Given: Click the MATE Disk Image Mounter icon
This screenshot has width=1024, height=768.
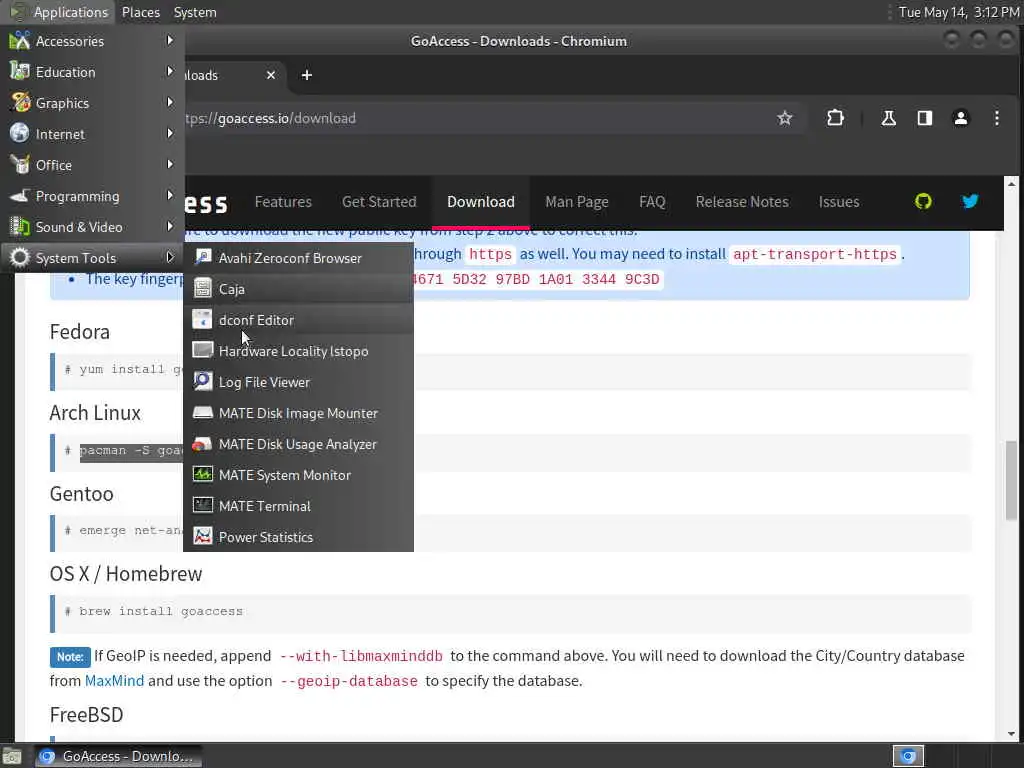Looking at the screenshot, I should click(202, 413).
